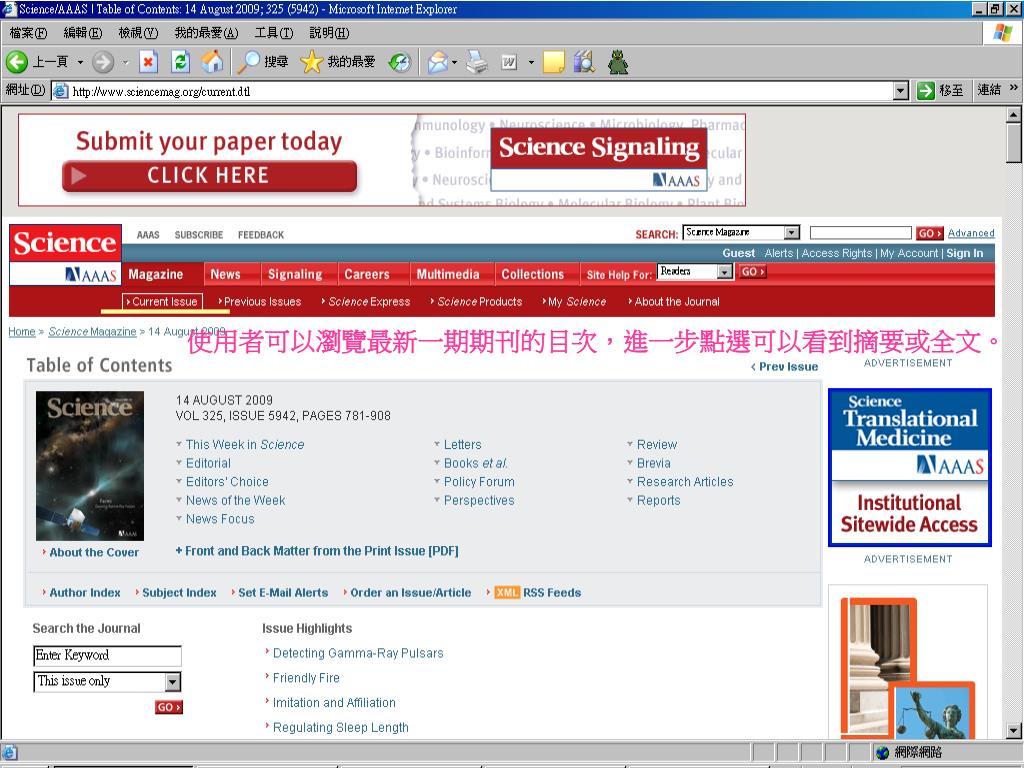Open the 檢視(V) menu
This screenshot has height=768, width=1024.
pos(138,33)
